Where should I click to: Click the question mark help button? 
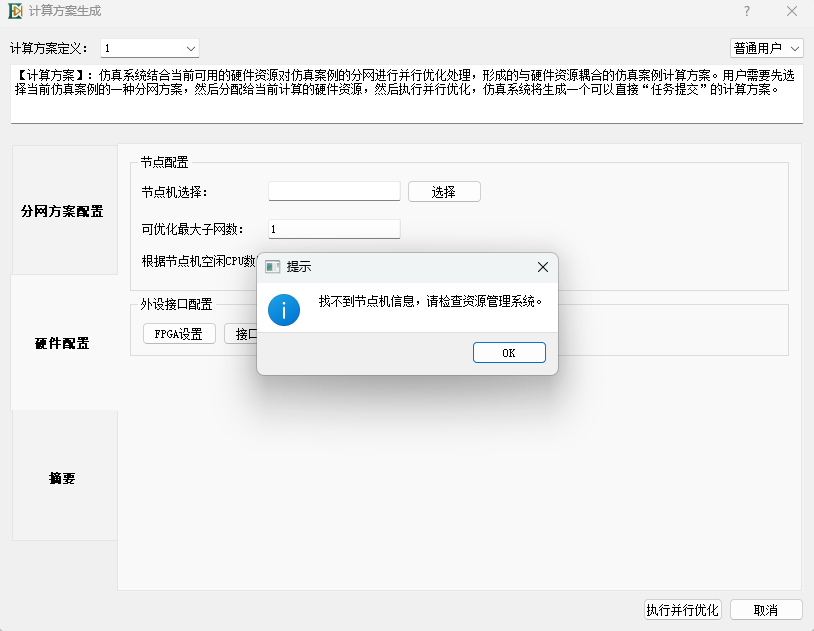click(x=746, y=11)
